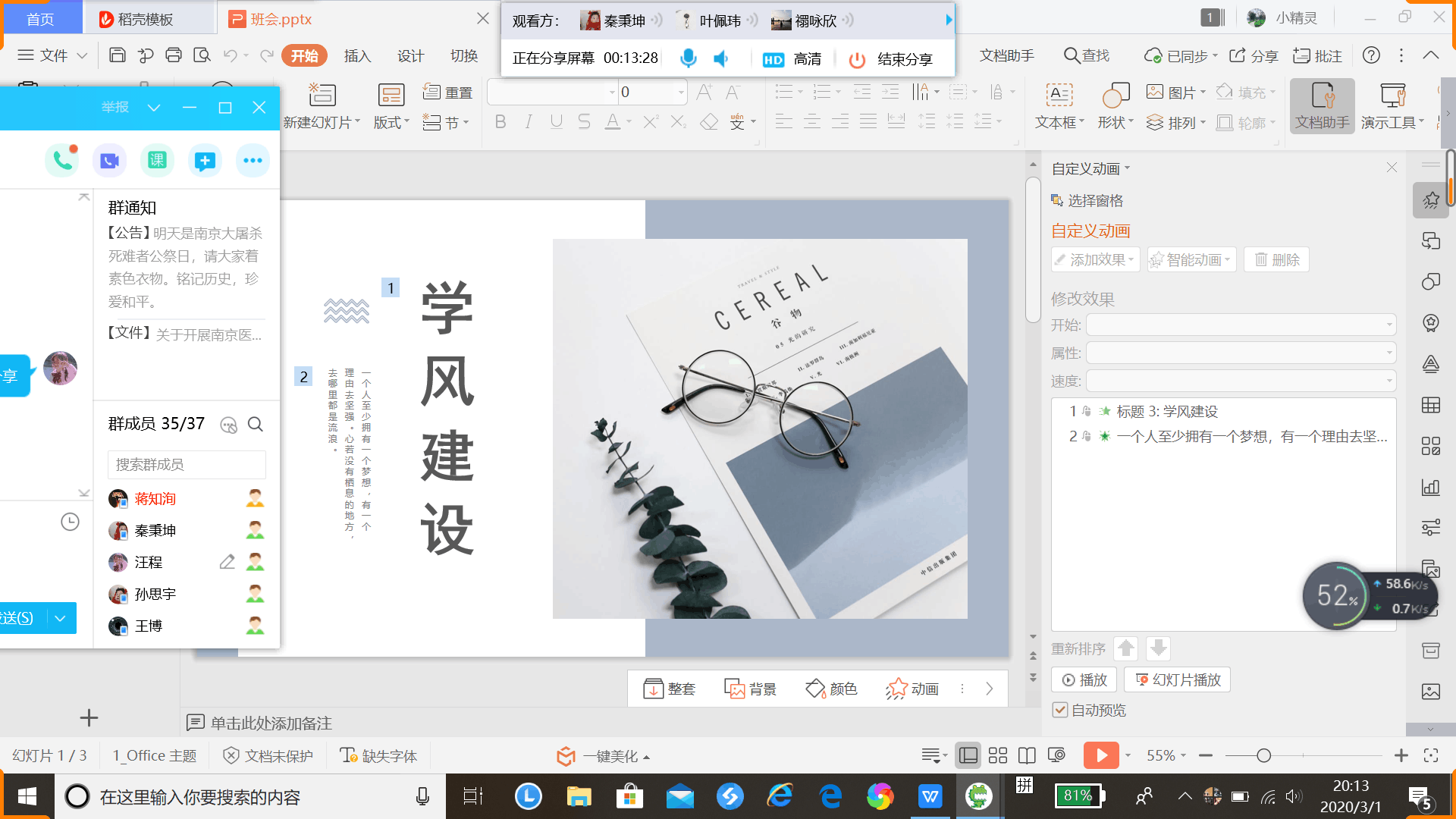Click the 搜索群成员 search field
Screen dimensions: 1456x819
click(x=187, y=464)
